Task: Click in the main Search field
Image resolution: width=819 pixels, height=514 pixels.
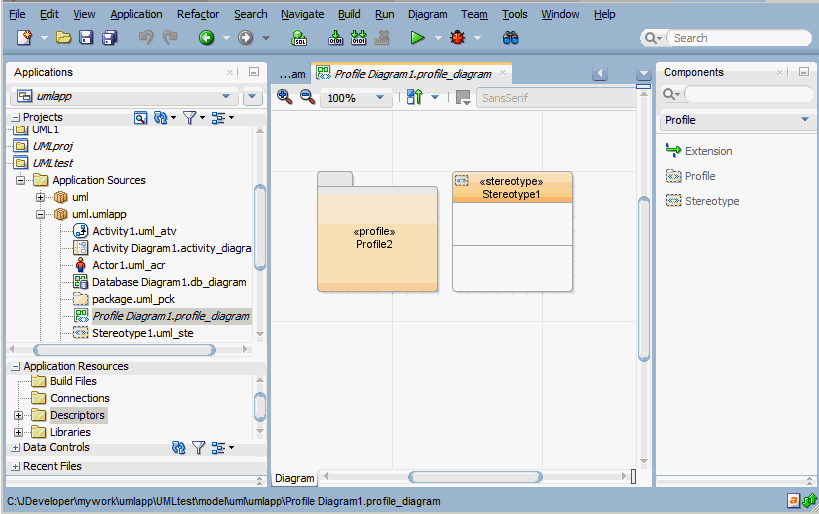Action: (x=739, y=38)
